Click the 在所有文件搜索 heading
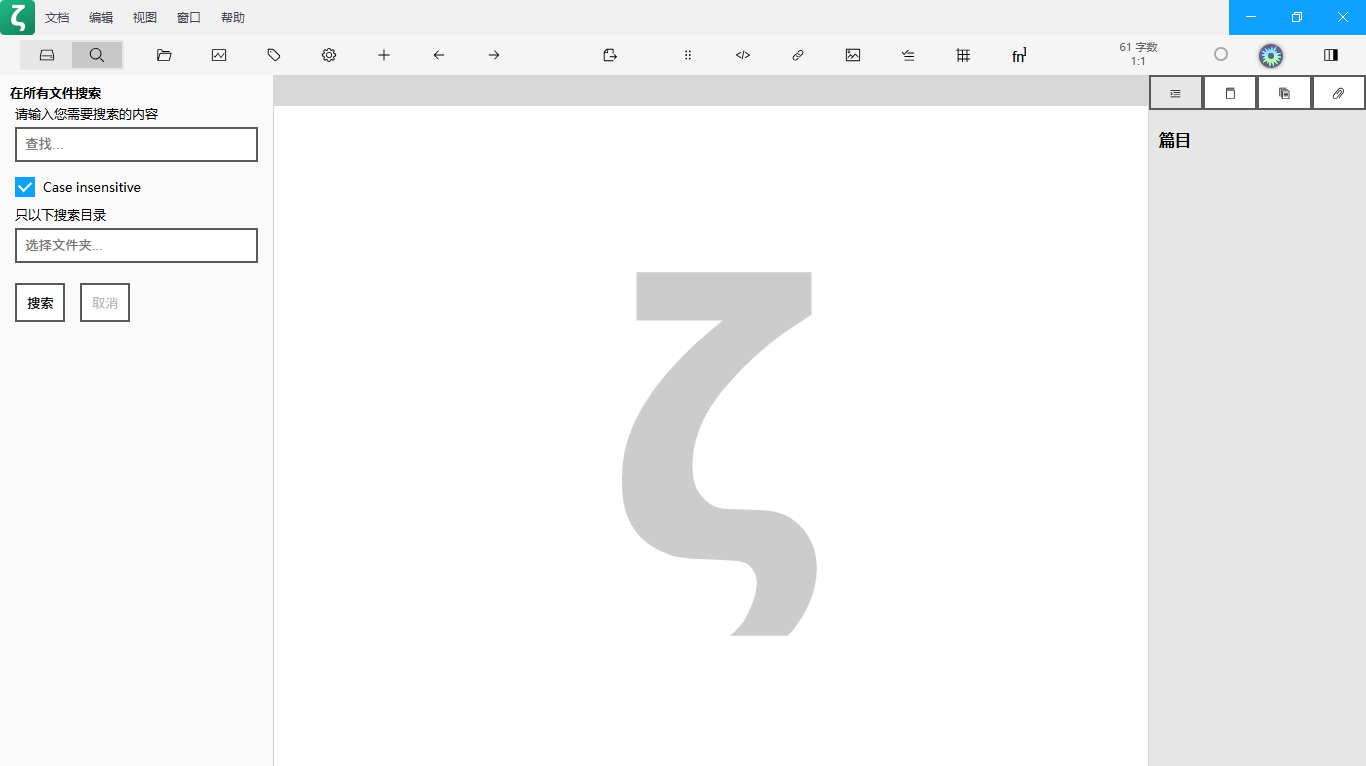The width and height of the screenshot is (1366, 766). [x=56, y=93]
